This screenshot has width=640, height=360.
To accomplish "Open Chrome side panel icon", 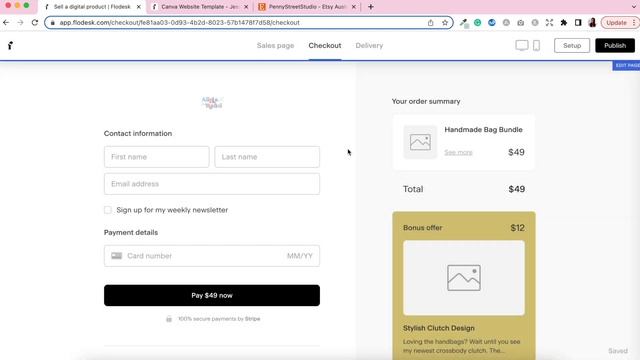I will click(x=578, y=23).
